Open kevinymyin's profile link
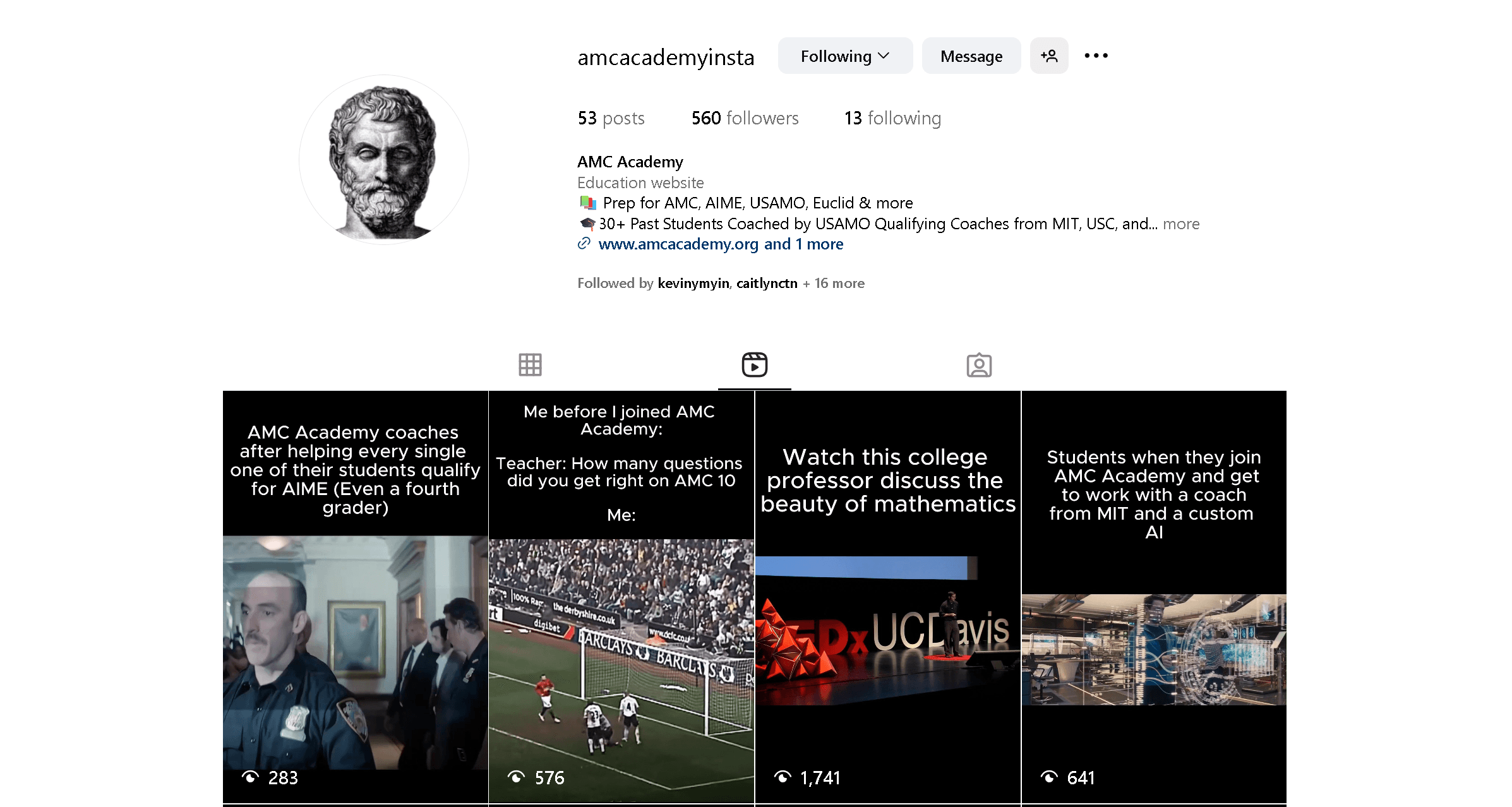The height and width of the screenshot is (807, 1512). pos(693,284)
